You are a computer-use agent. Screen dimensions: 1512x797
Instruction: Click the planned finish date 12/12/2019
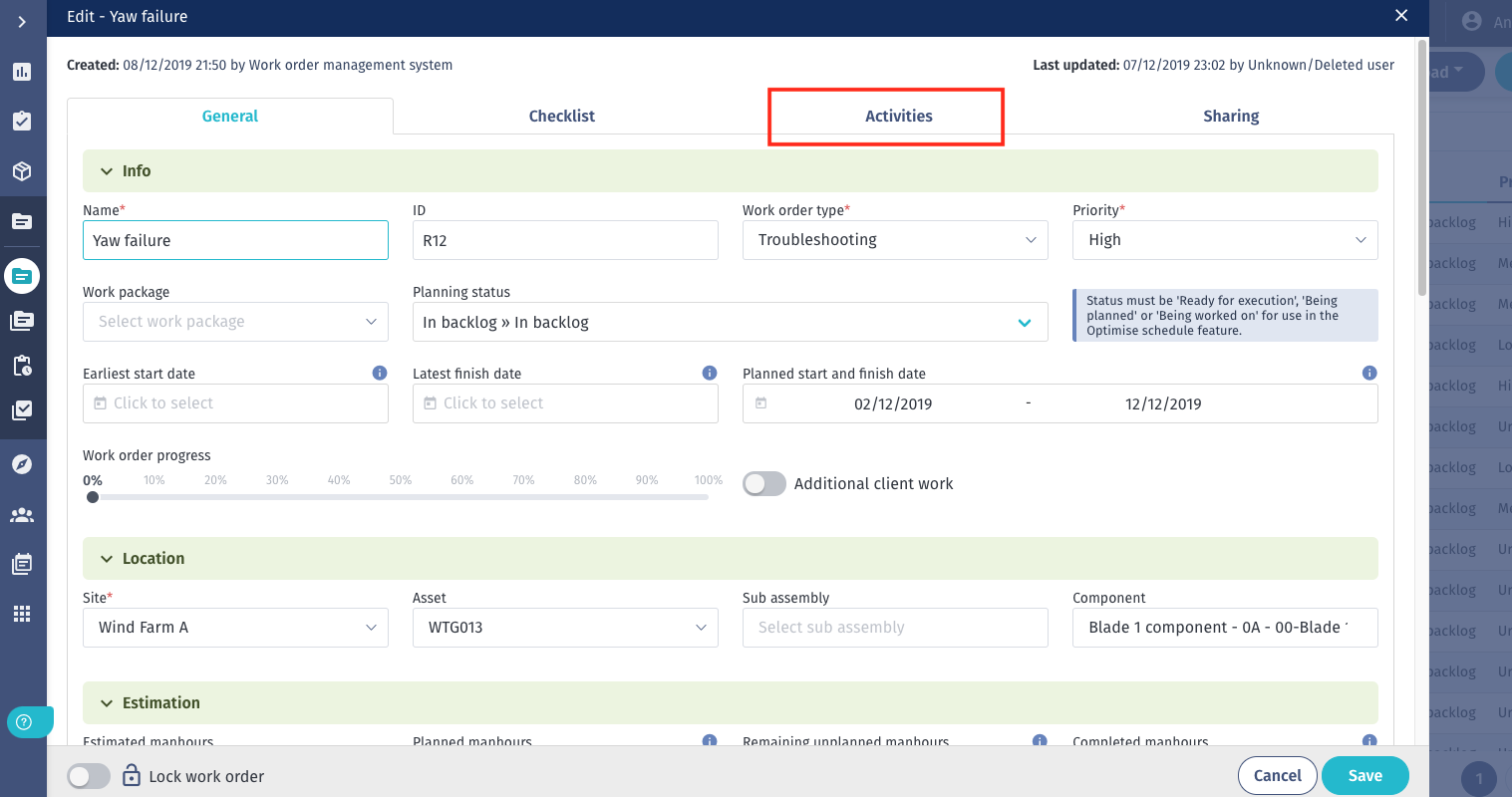click(1163, 403)
